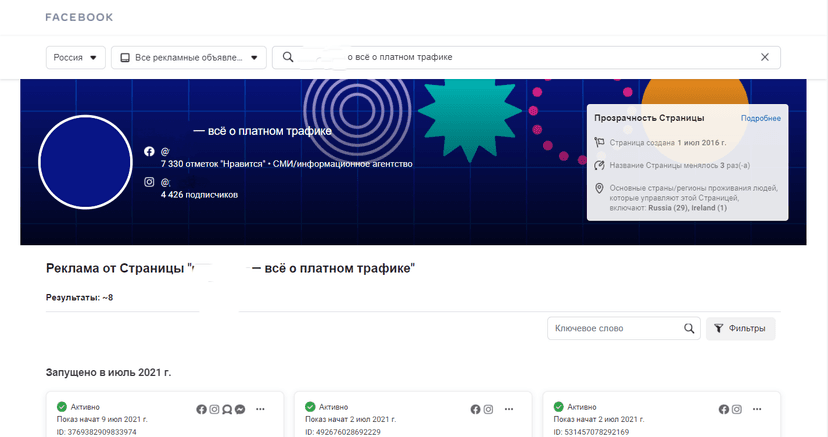The width and height of the screenshot is (828, 437).
Task: Open the Фильтры filters button
Action: 740,328
